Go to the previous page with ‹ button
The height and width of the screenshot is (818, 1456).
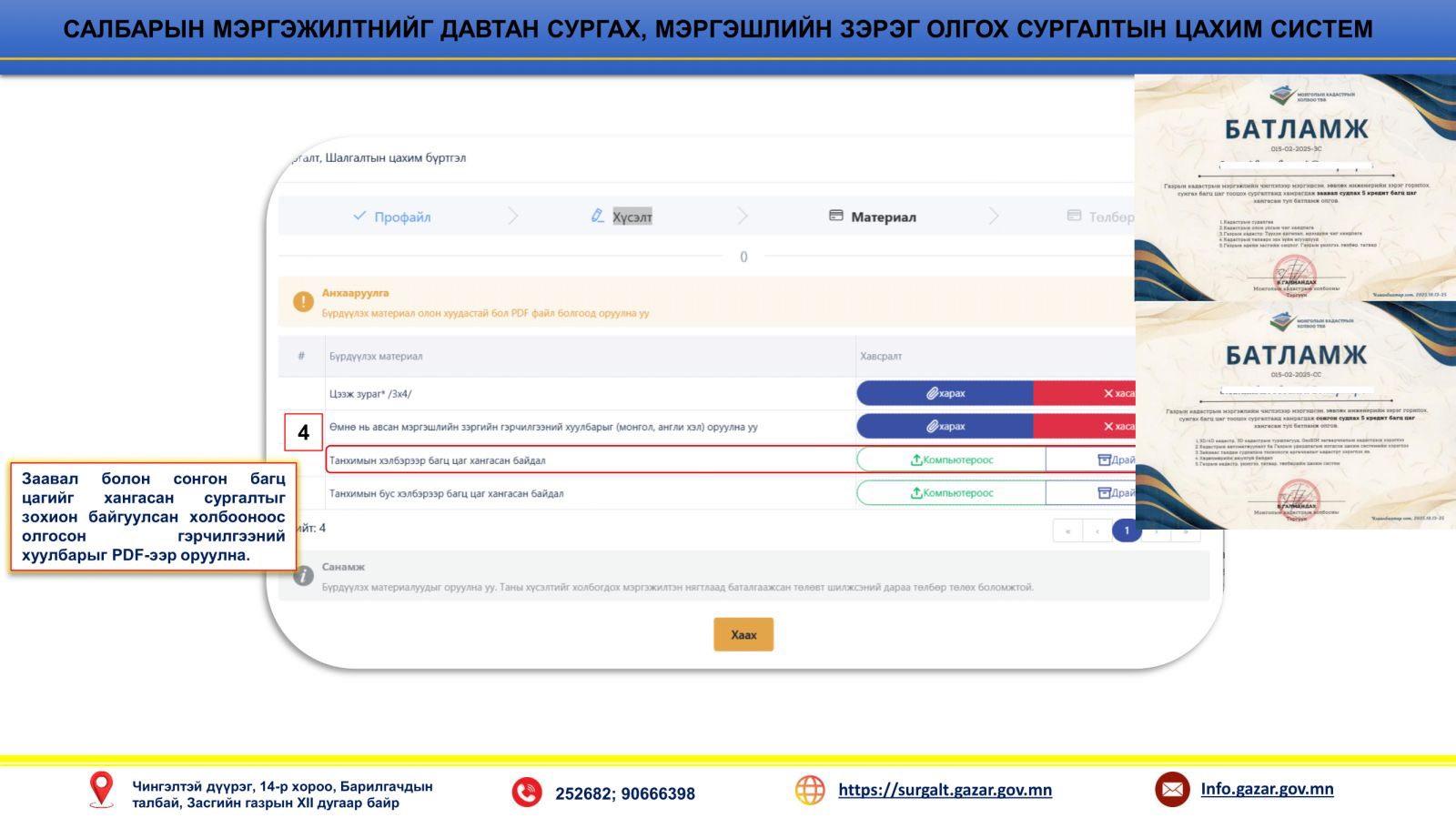pos(1097,530)
